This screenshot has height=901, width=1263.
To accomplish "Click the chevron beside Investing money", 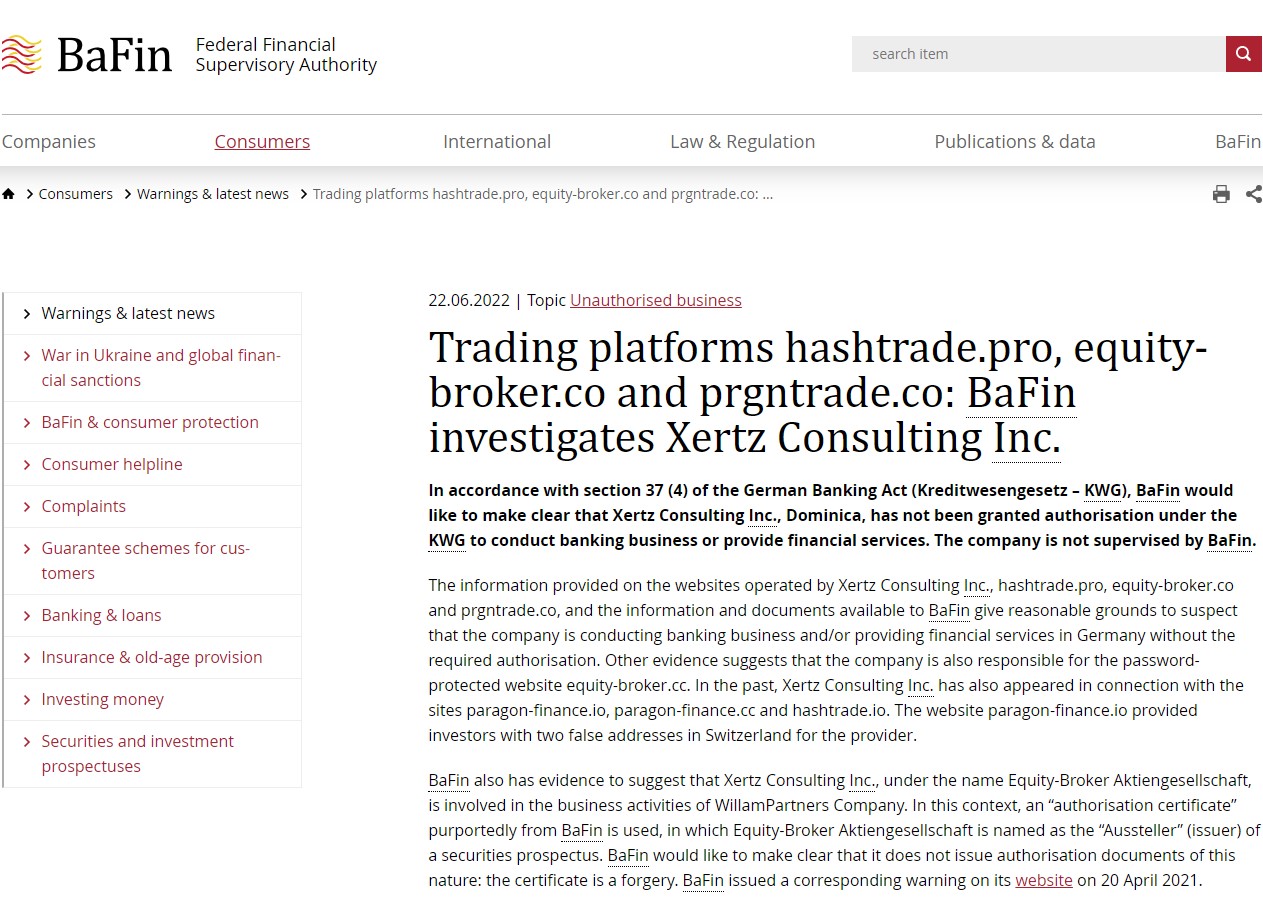I will [27, 700].
